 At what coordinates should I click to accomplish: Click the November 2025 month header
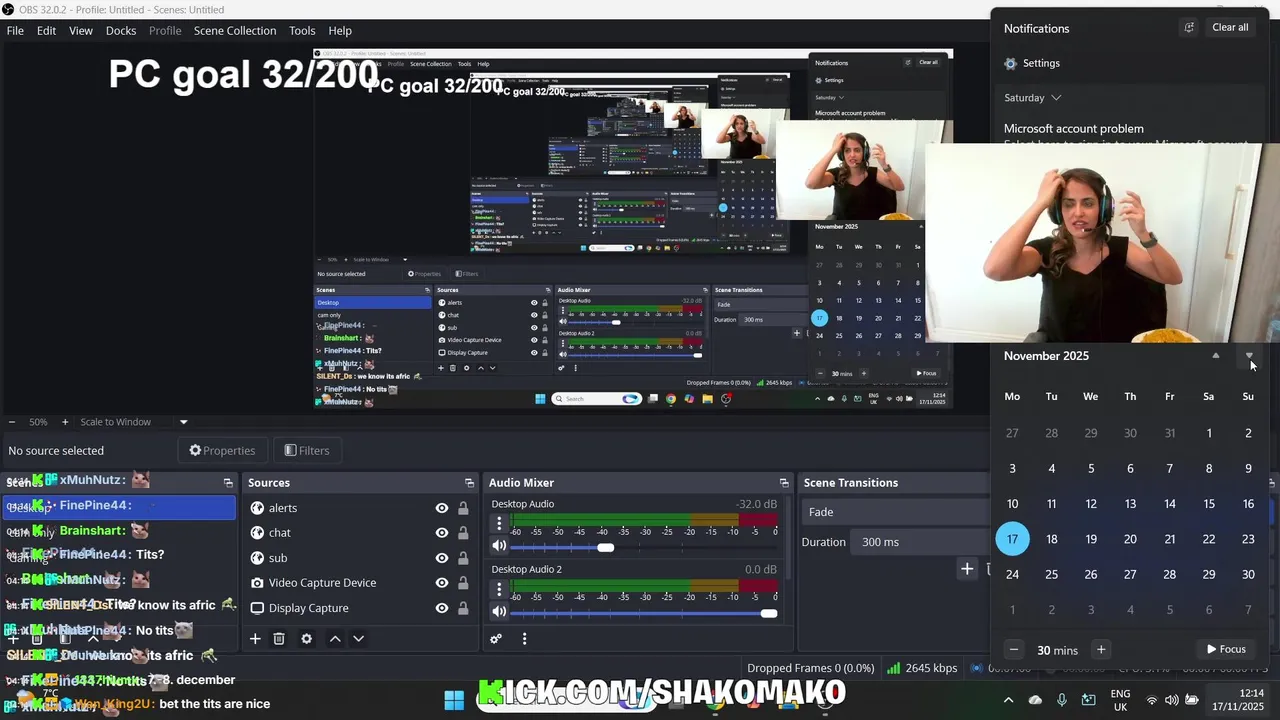pos(1046,356)
